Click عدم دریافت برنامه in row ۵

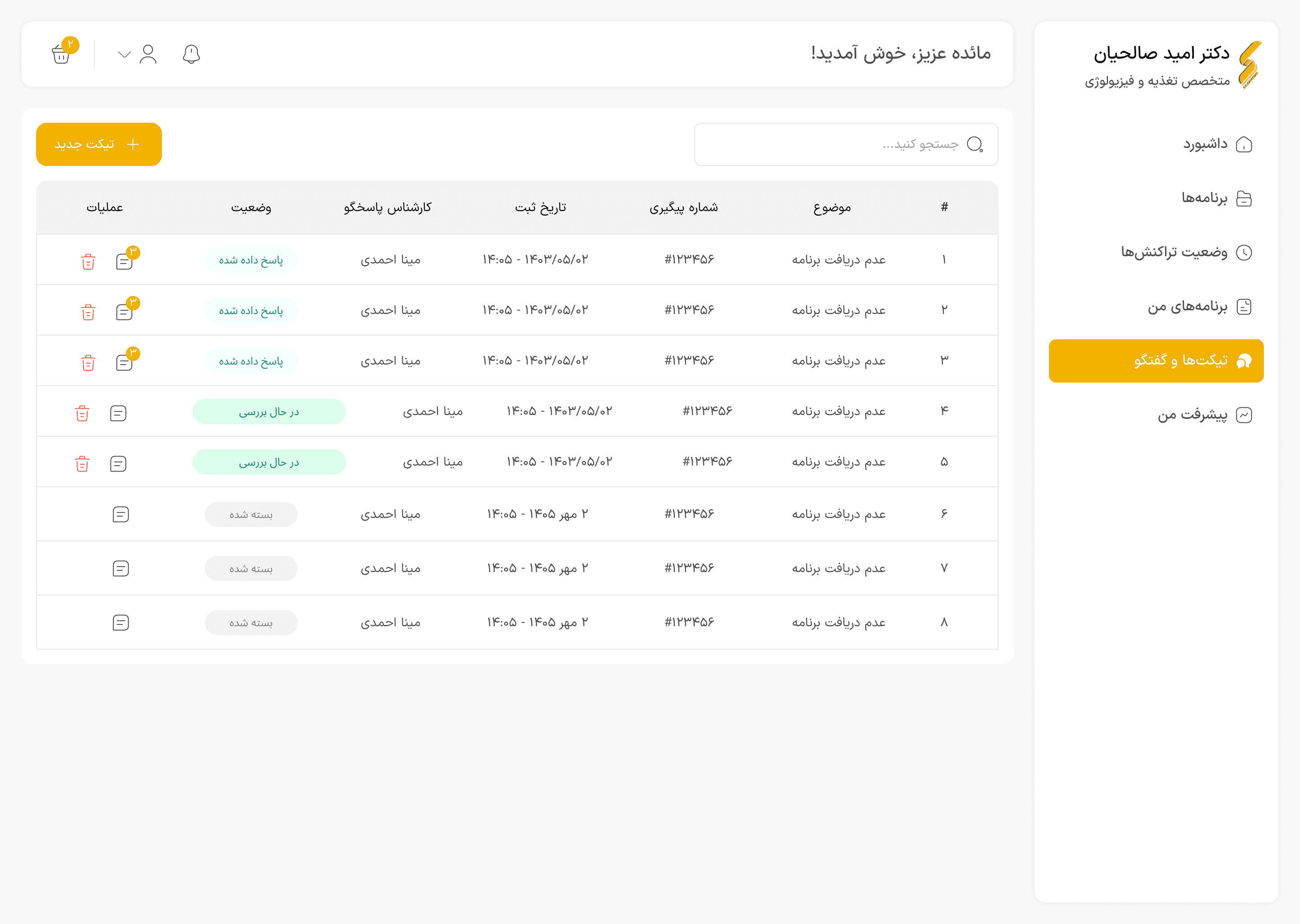[x=839, y=462]
